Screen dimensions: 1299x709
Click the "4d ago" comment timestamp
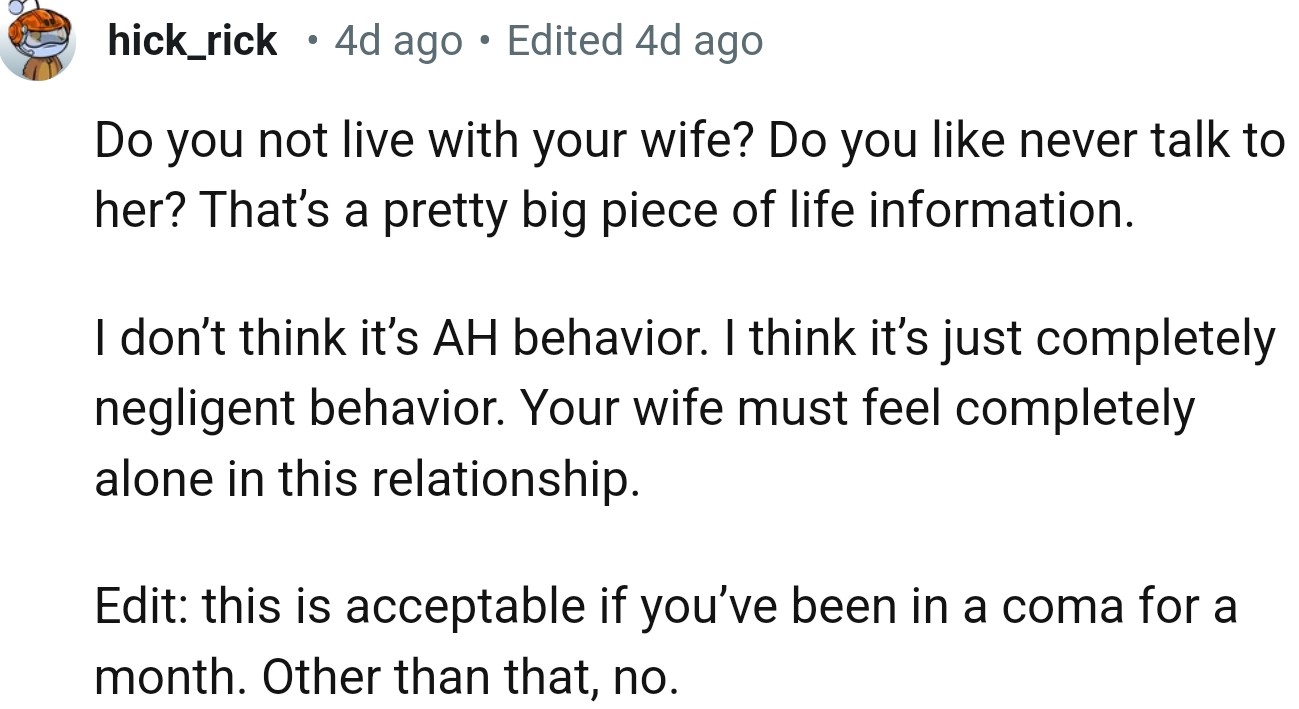[x=398, y=41]
